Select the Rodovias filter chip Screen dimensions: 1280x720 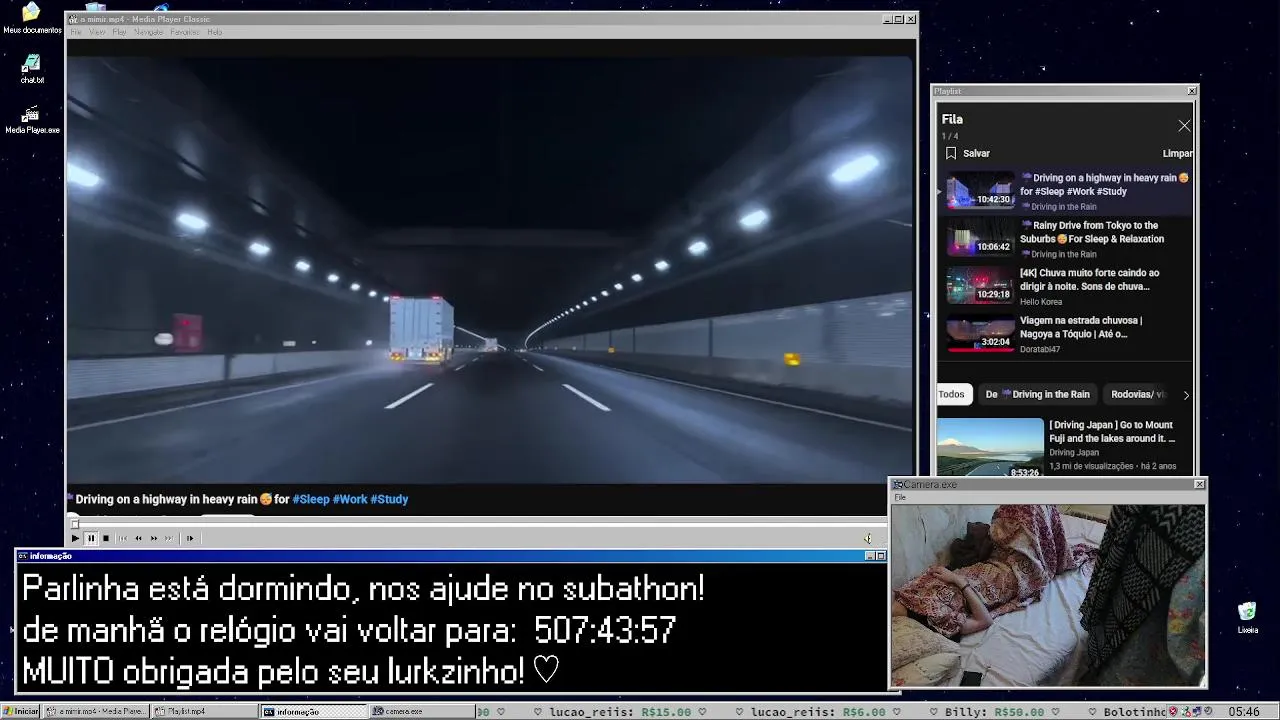tap(1138, 394)
